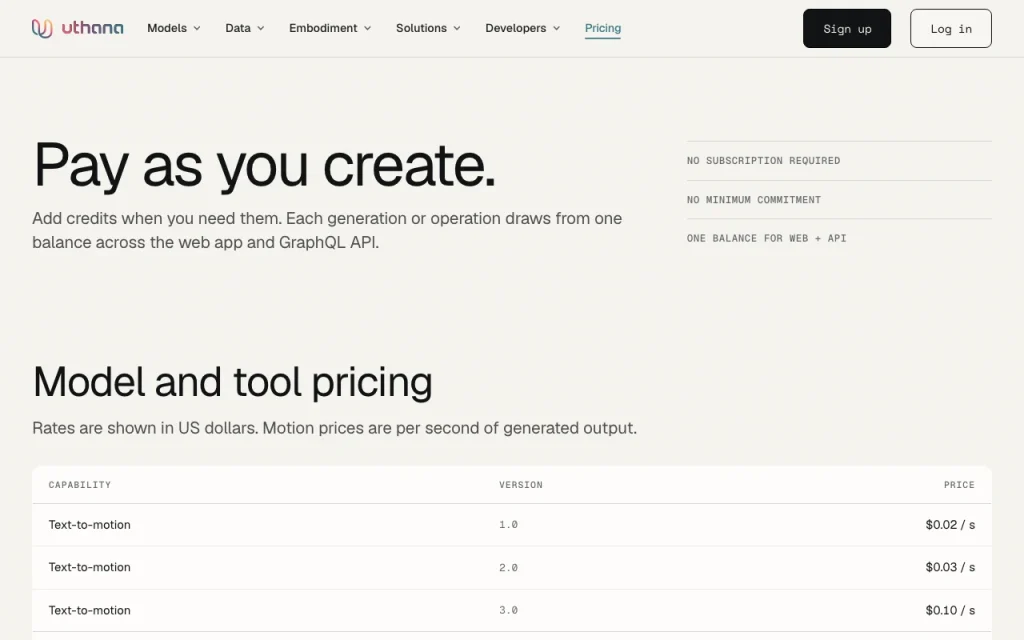Viewport: 1024px width, 640px height.
Task: Click ONE BALANCE FOR WEB + API text
Action: tap(767, 238)
